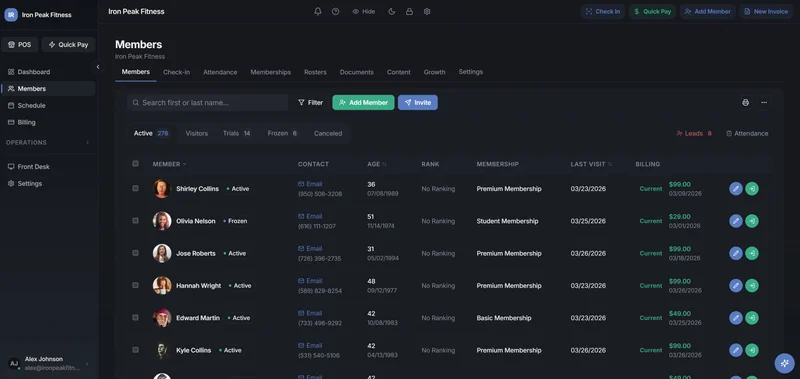
Task: Open the Filter options
Action: click(x=310, y=103)
